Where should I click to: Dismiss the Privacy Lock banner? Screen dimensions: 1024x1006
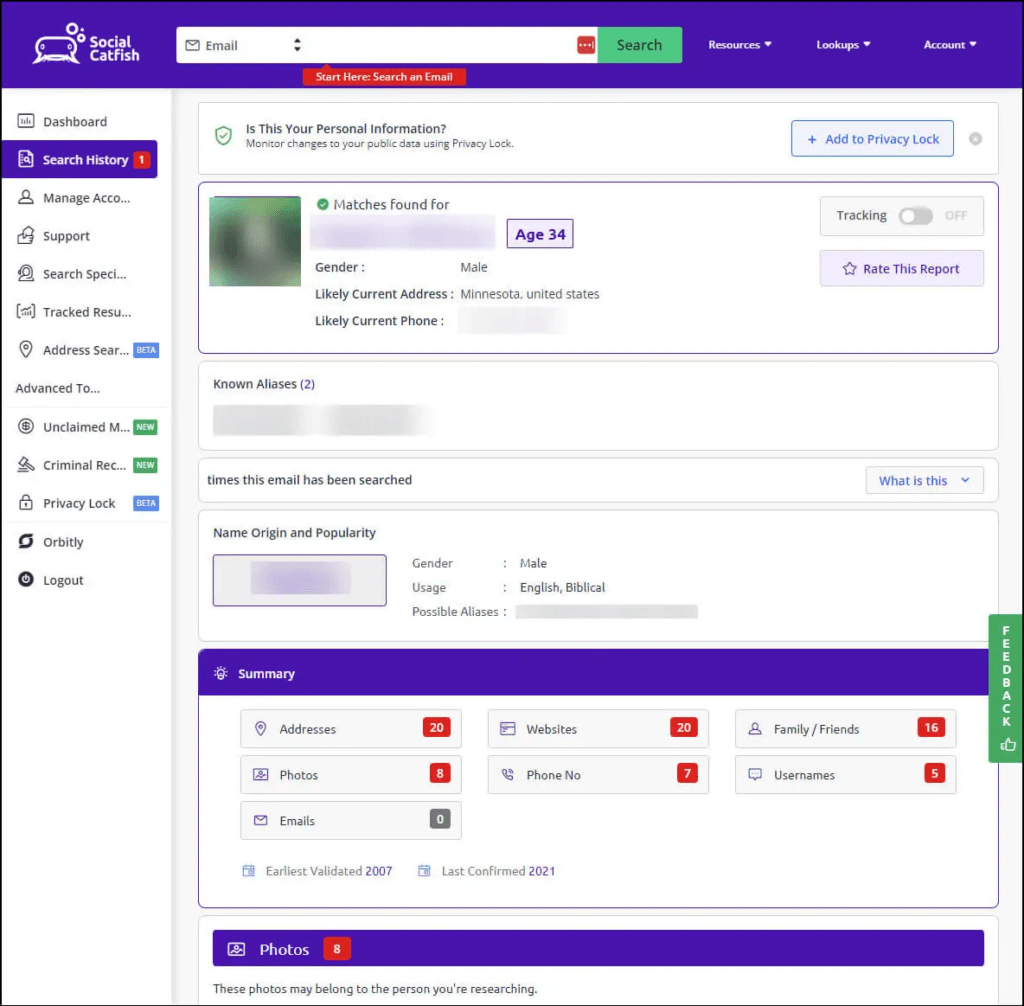point(975,138)
